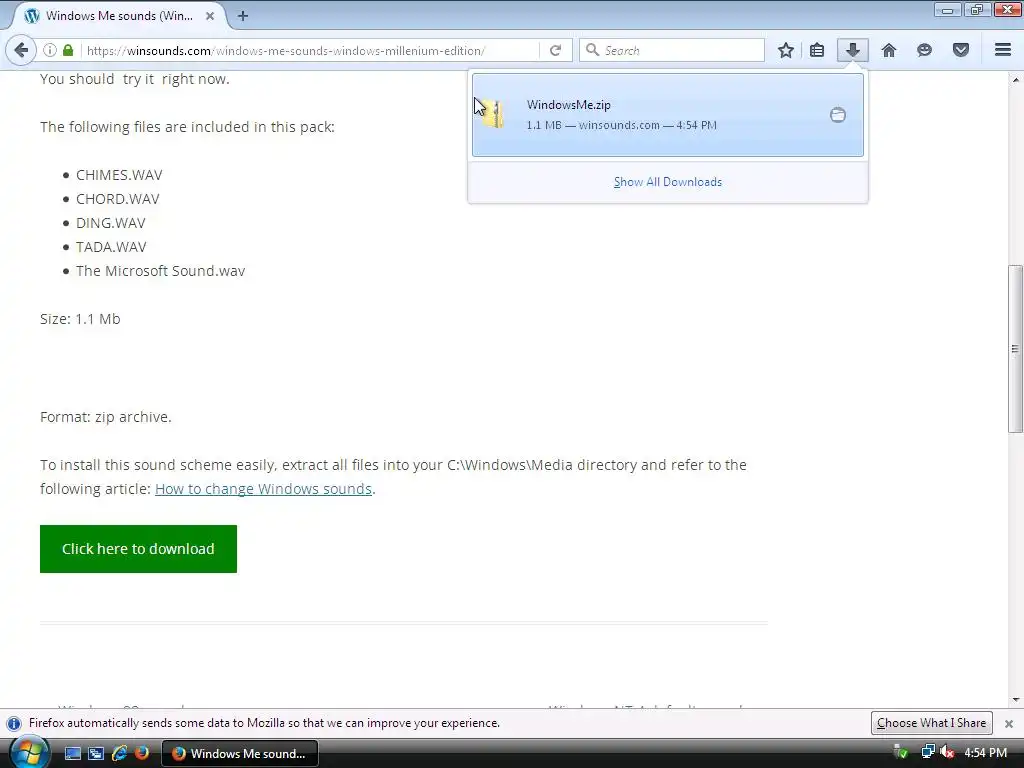Open the Firefox hamburger menu
The image size is (1024, 768).
click(x=1003, y=50)
